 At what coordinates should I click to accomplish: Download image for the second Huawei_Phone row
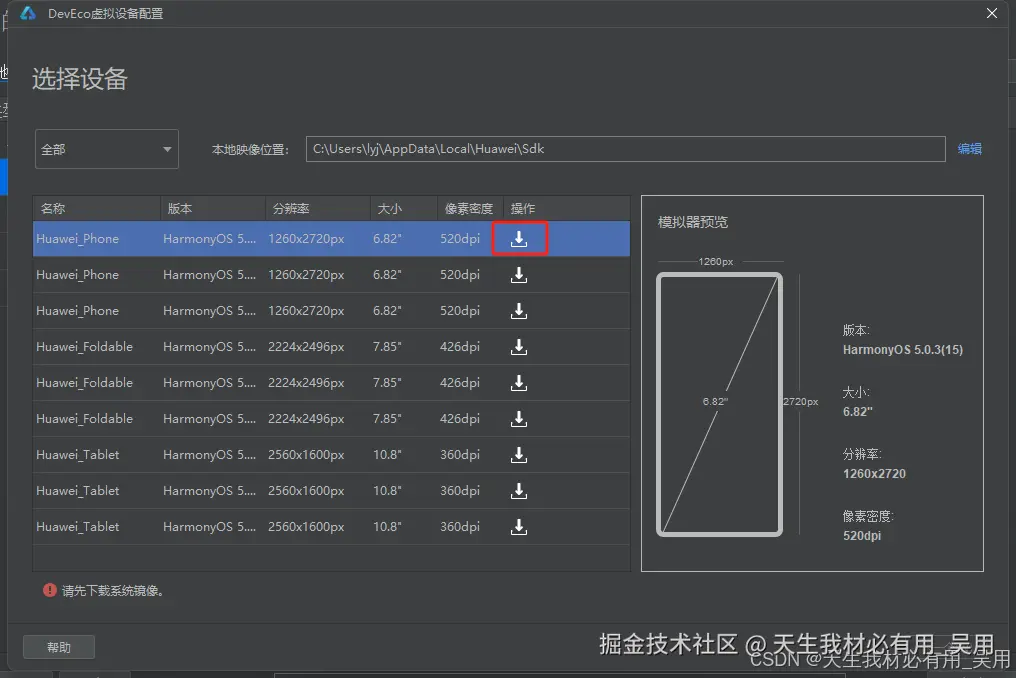pos(519,275)
